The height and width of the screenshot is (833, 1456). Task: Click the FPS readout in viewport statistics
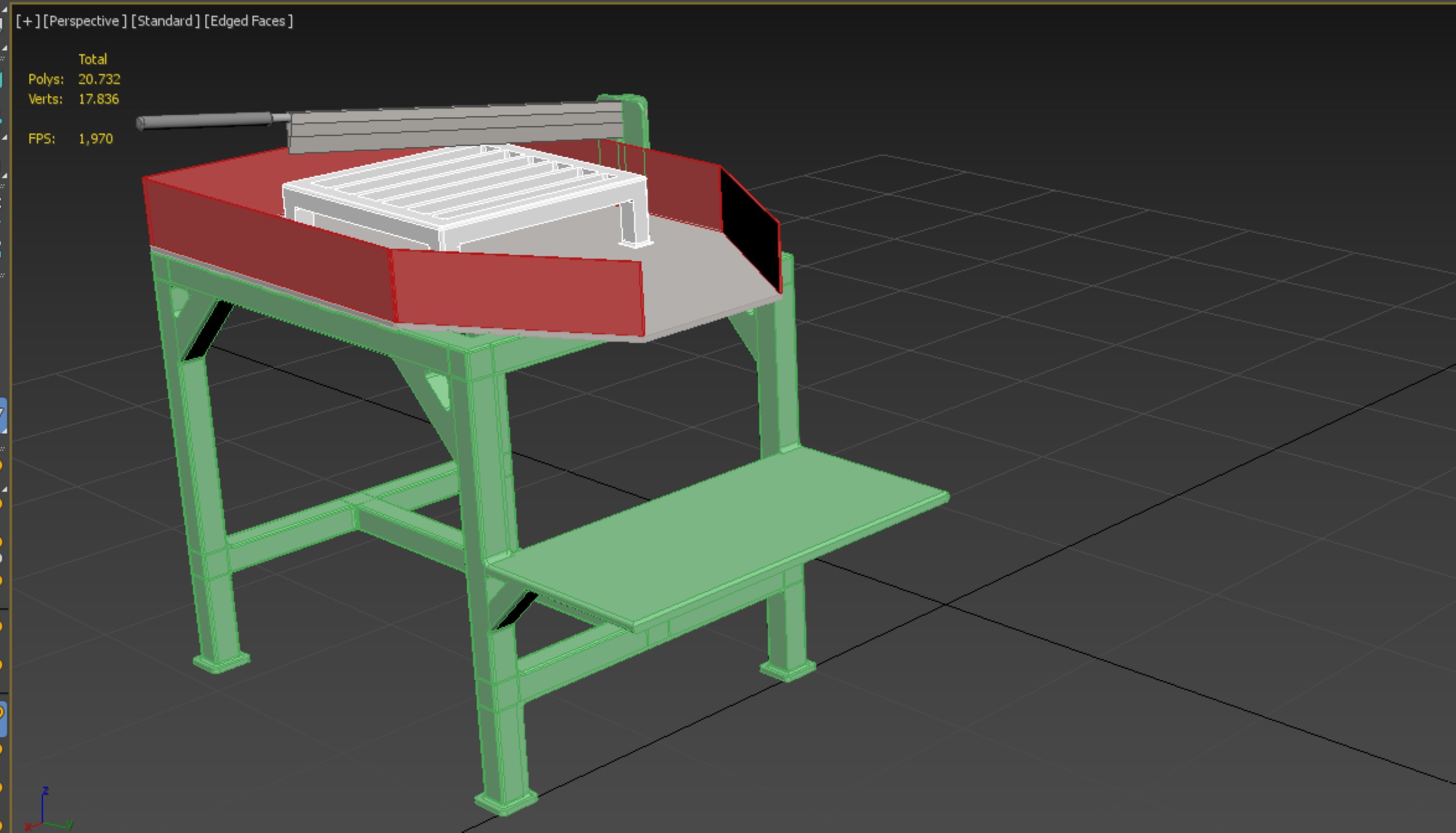click(x=95, y=139)
